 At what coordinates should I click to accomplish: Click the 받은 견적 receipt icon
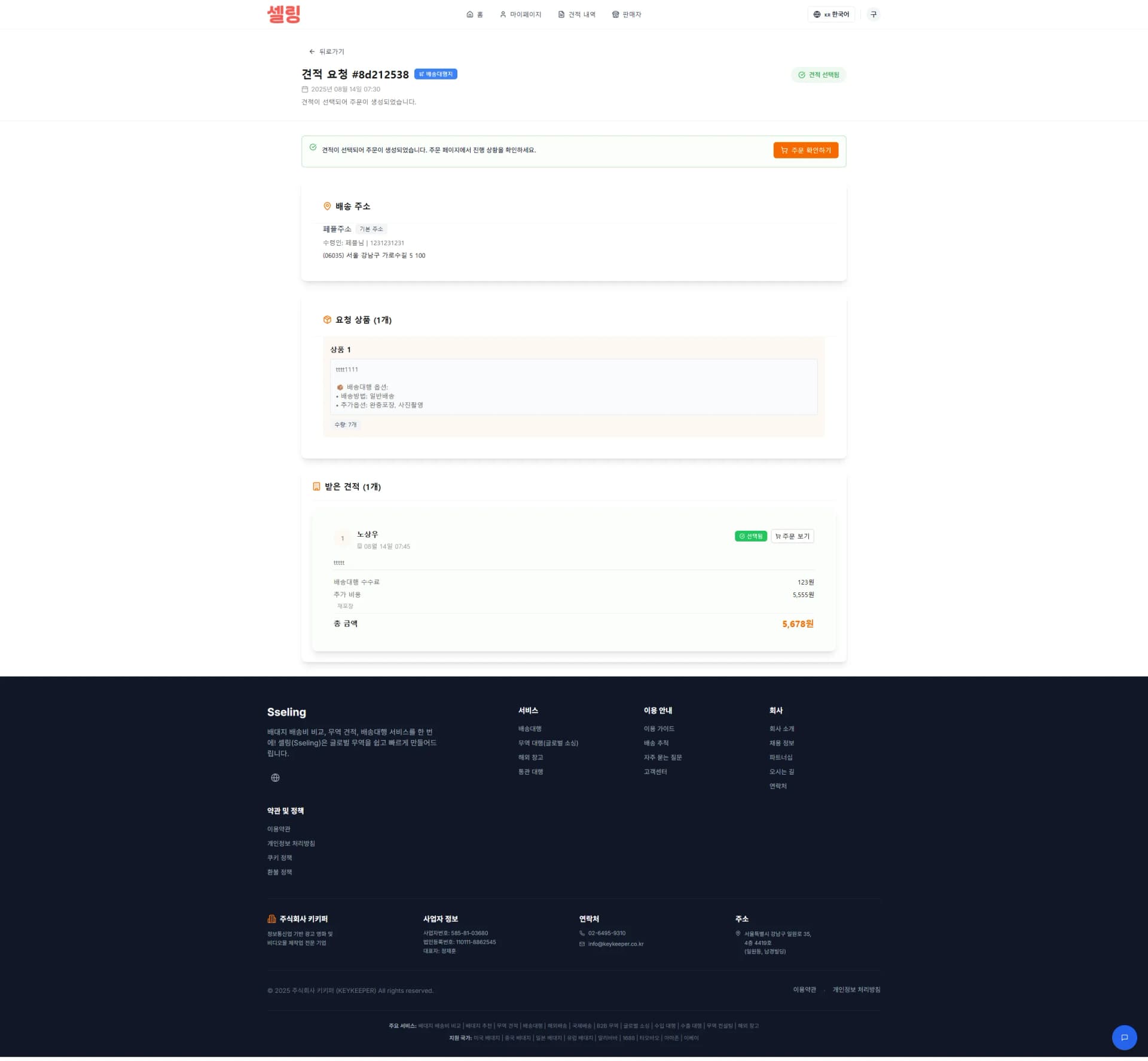click(316, 487)
